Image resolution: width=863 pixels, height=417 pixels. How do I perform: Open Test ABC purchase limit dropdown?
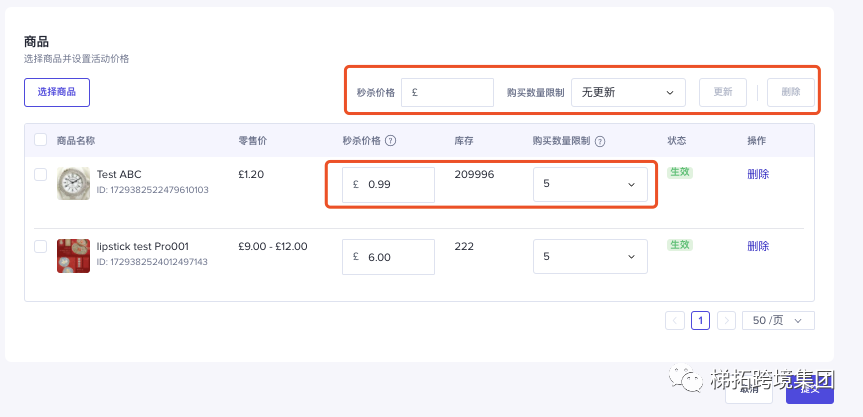coord(590,184)
